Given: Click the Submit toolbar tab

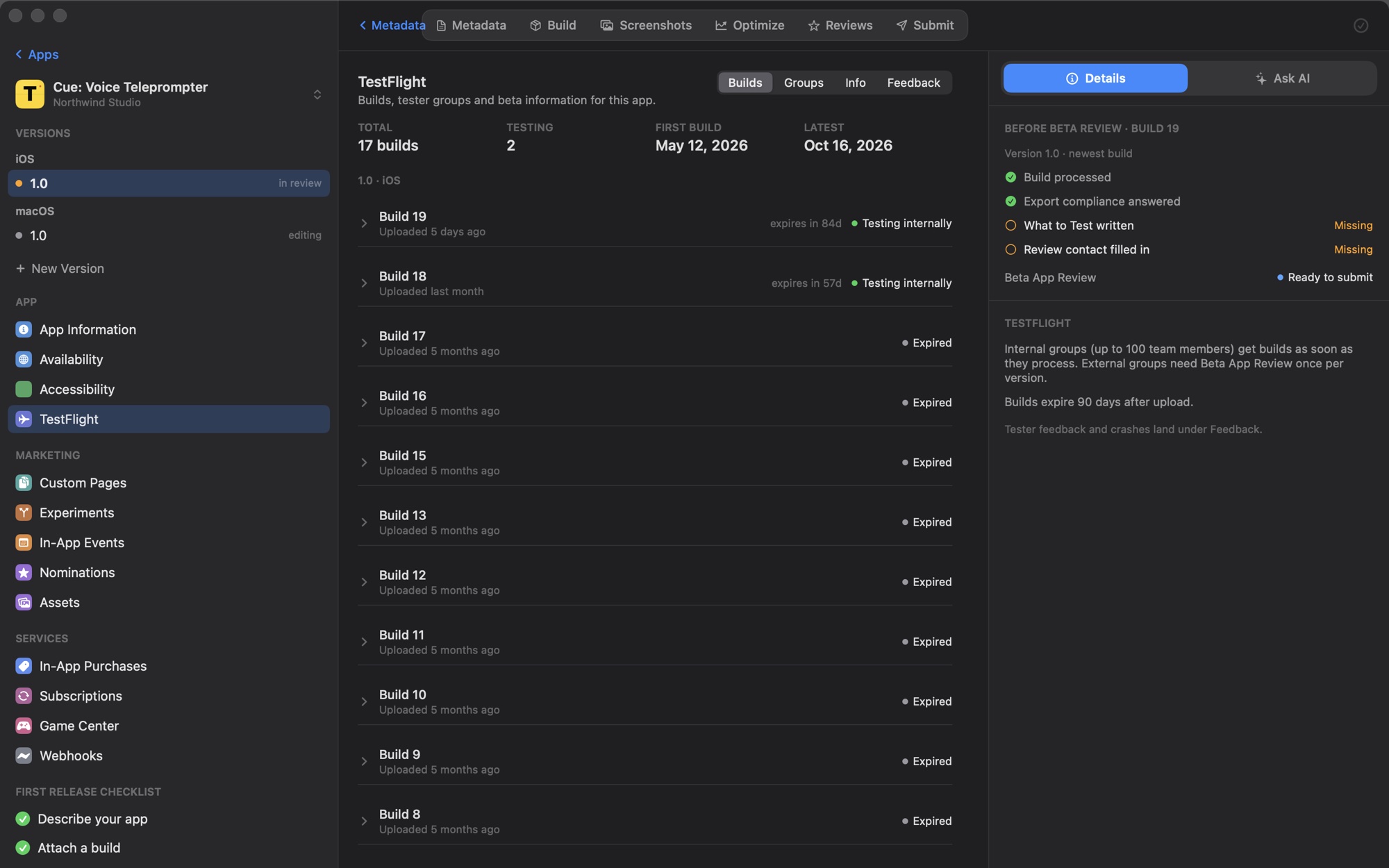Looking at the screenshot, I should click(x=924, y=26).
